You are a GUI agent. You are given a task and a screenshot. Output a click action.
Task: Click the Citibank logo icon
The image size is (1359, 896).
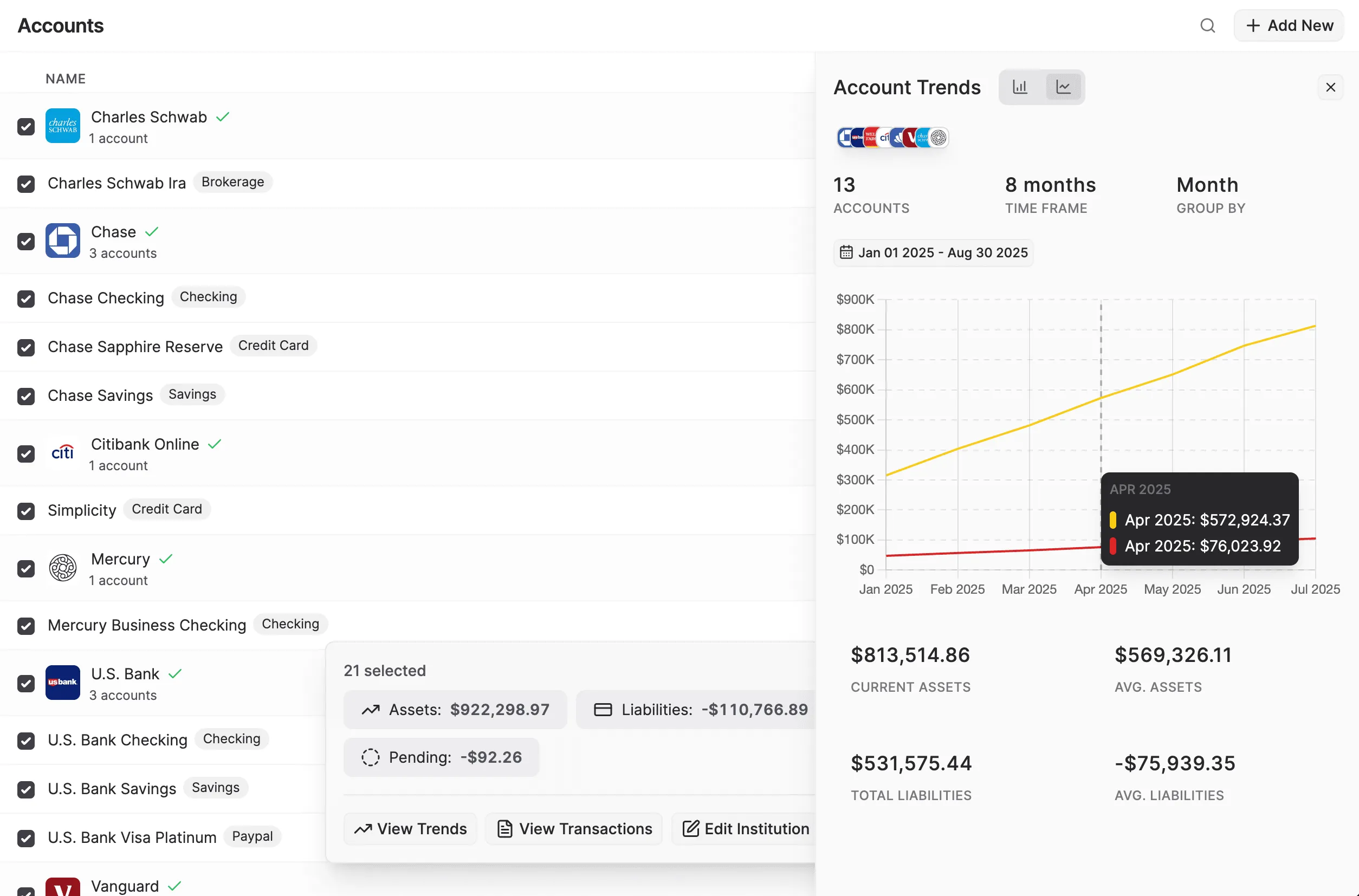pos(63,453)
